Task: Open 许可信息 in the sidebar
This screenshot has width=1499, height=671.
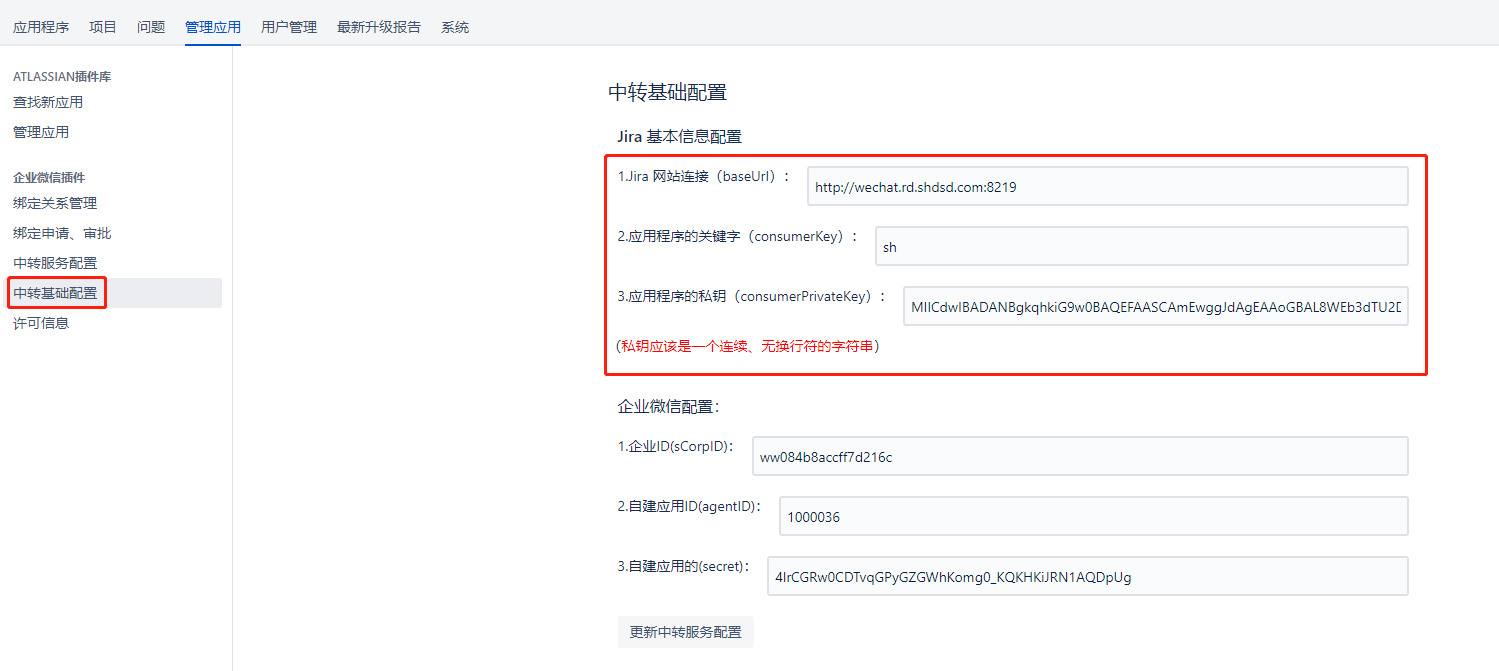Action: coord(41,323)
